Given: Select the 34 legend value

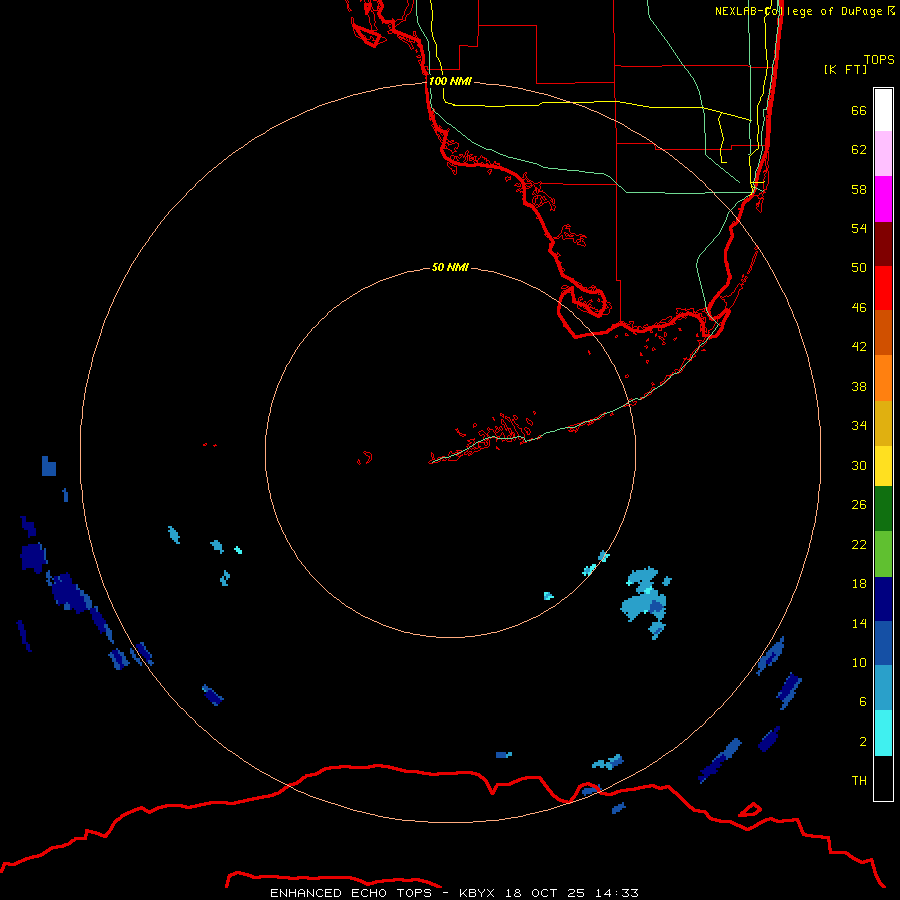Looking at the screenshot, I should [x=859, y=426].
